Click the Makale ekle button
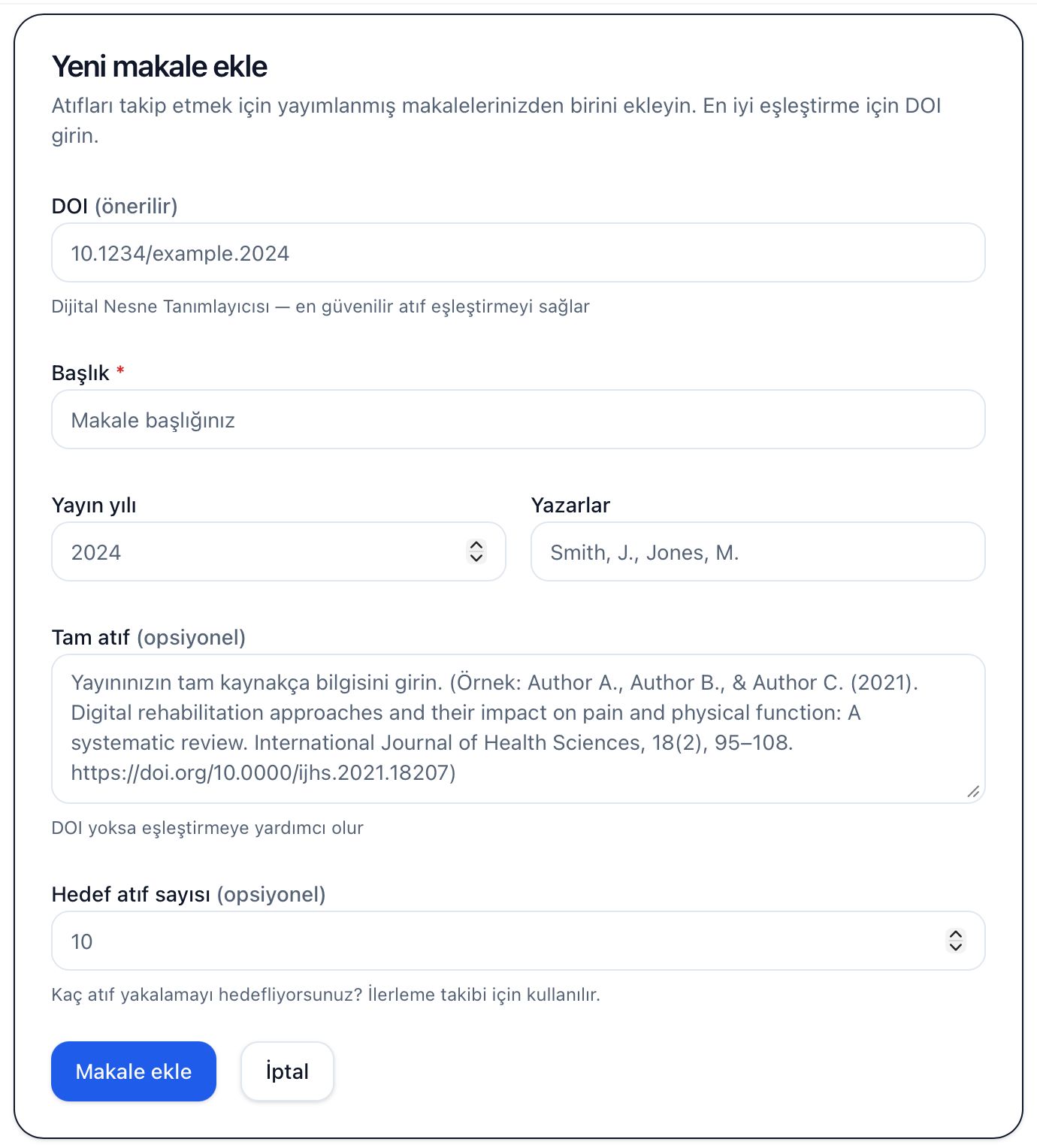 (x=133, y=1071)
